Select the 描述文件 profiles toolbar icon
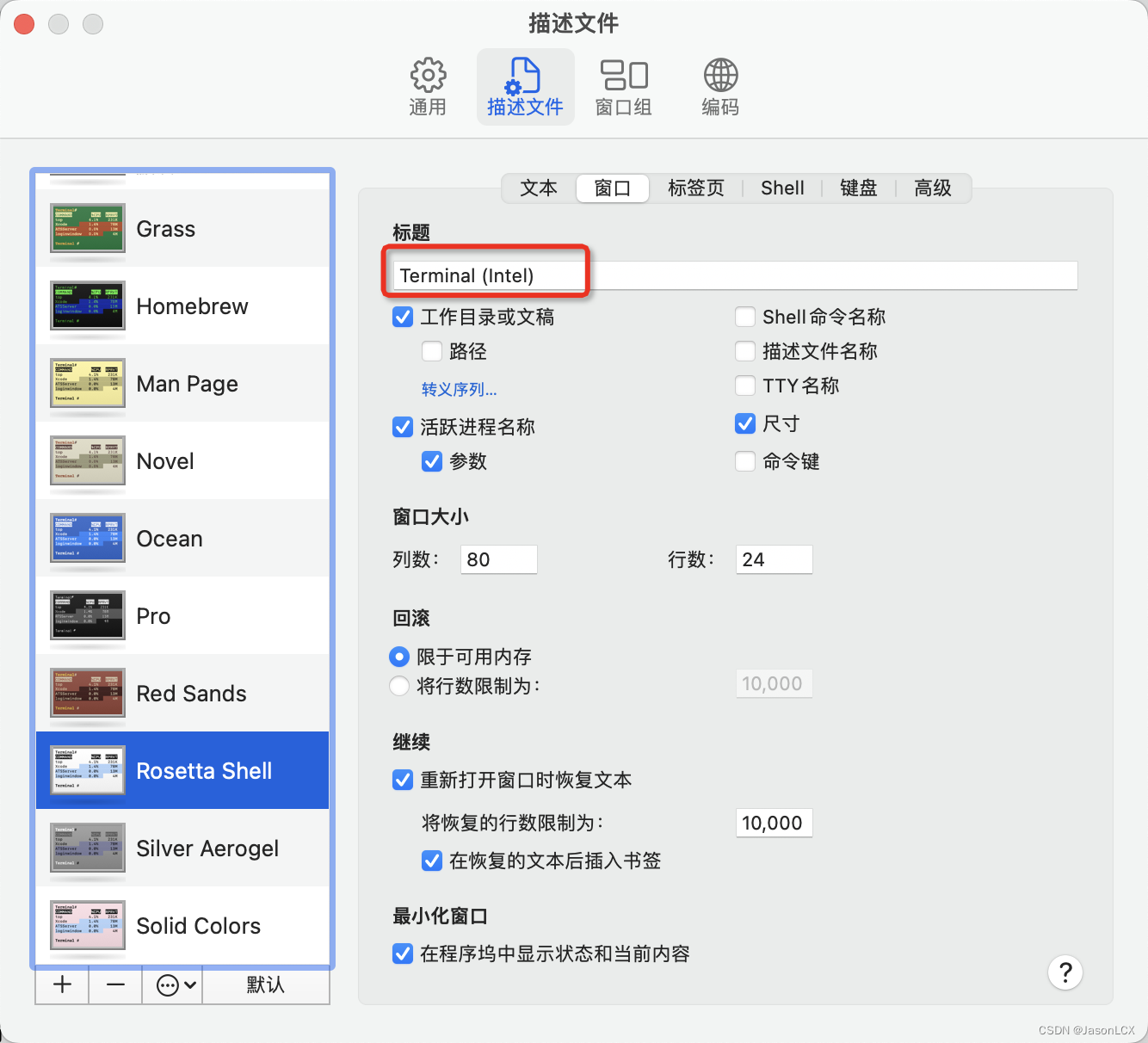1148x1043 pixels. 525,85
